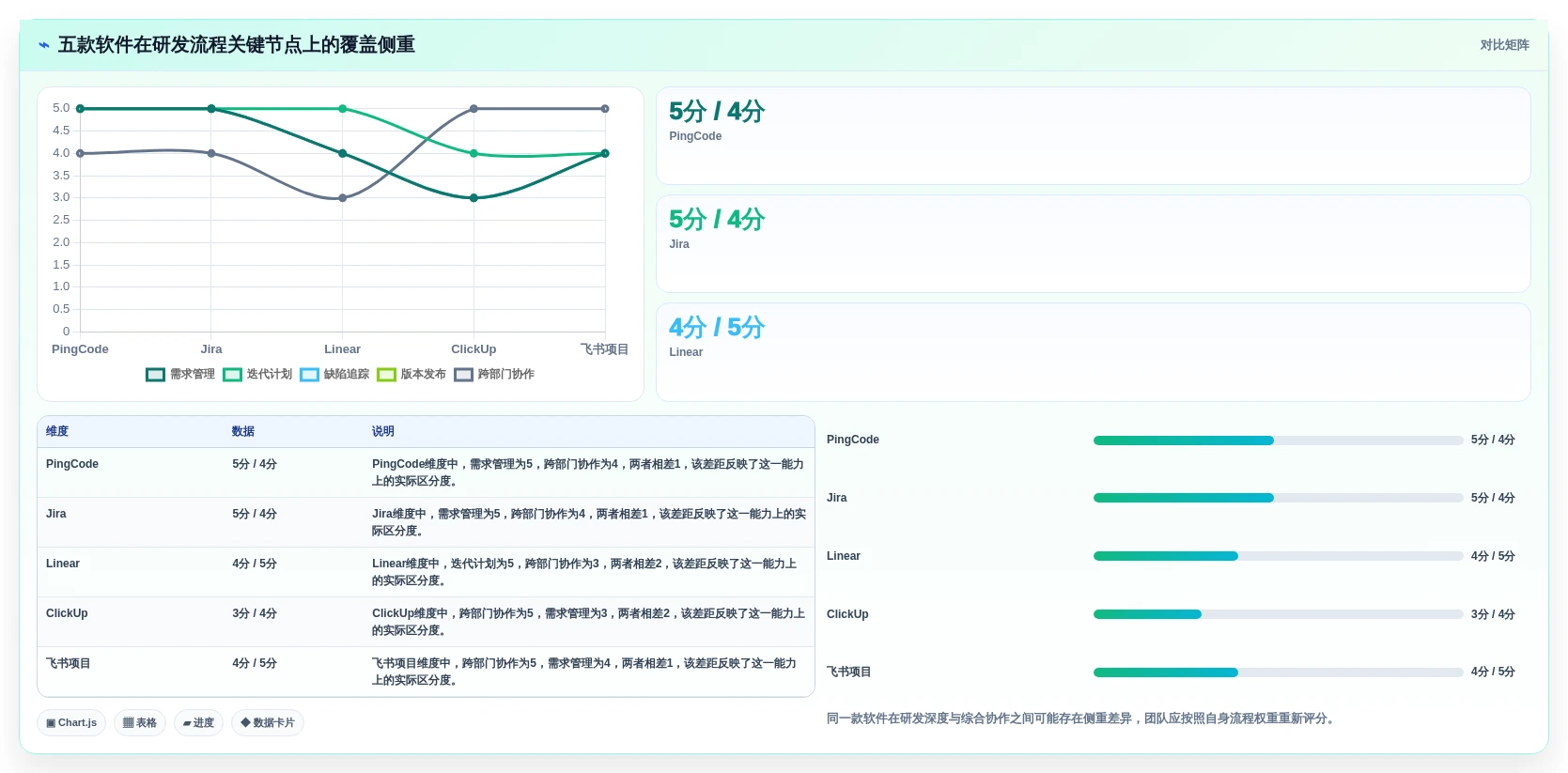Click the dashboard title 五款软件在研发流程关键节点上的覆盖侧重
The width and height of the screenshot is (1568, 773).
click(x=237, y=45)
